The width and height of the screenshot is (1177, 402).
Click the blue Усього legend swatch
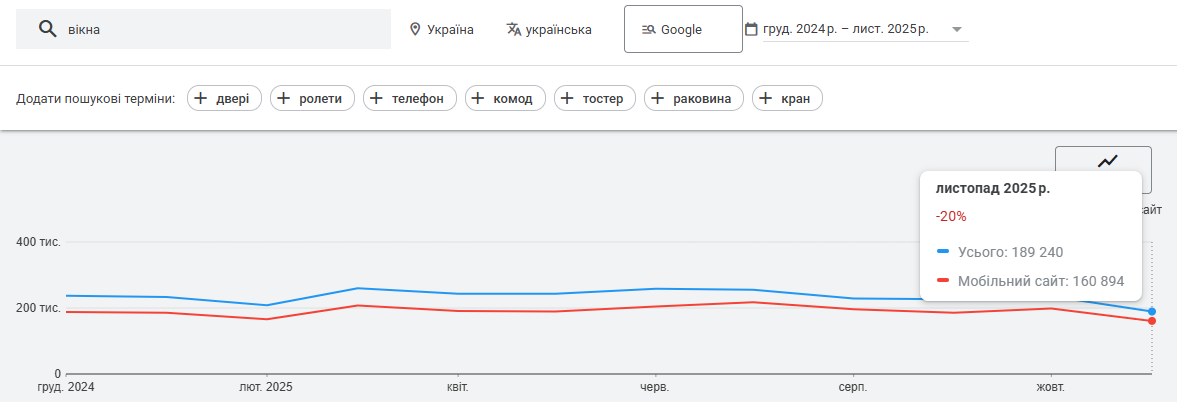[x=943, y=251]
